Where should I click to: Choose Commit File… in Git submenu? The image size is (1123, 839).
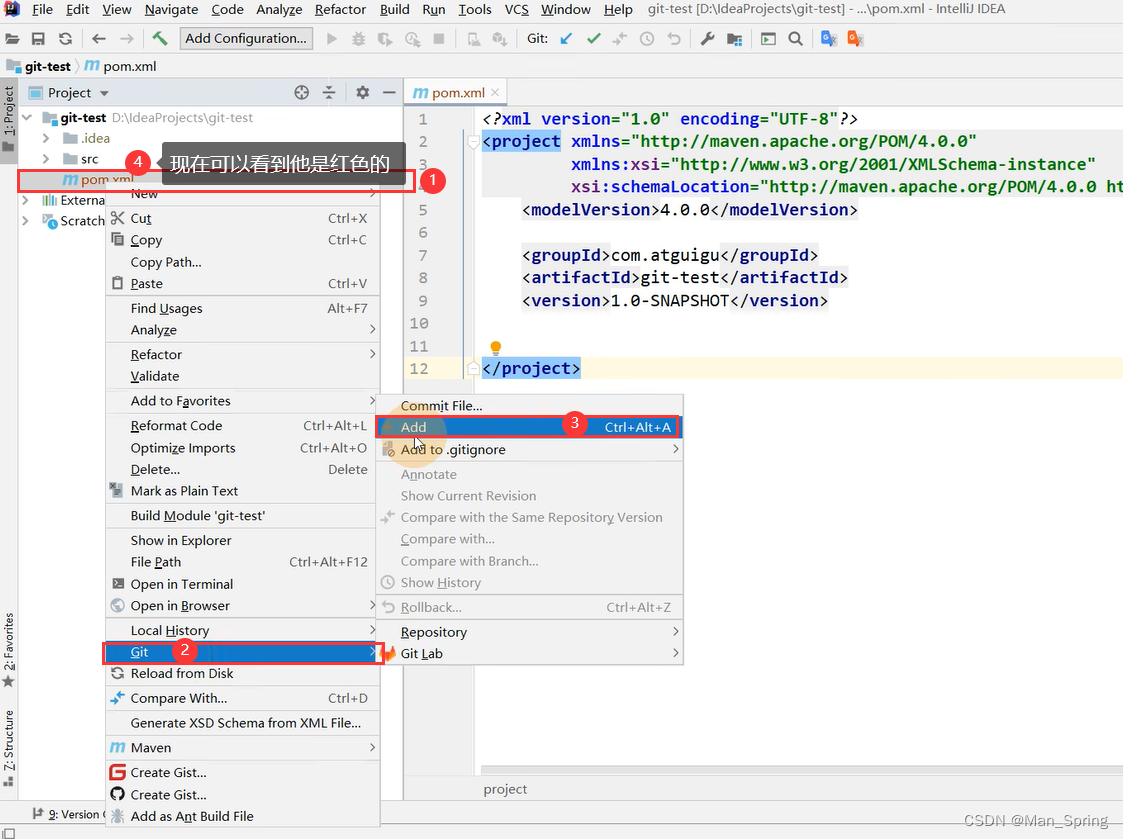530,406
